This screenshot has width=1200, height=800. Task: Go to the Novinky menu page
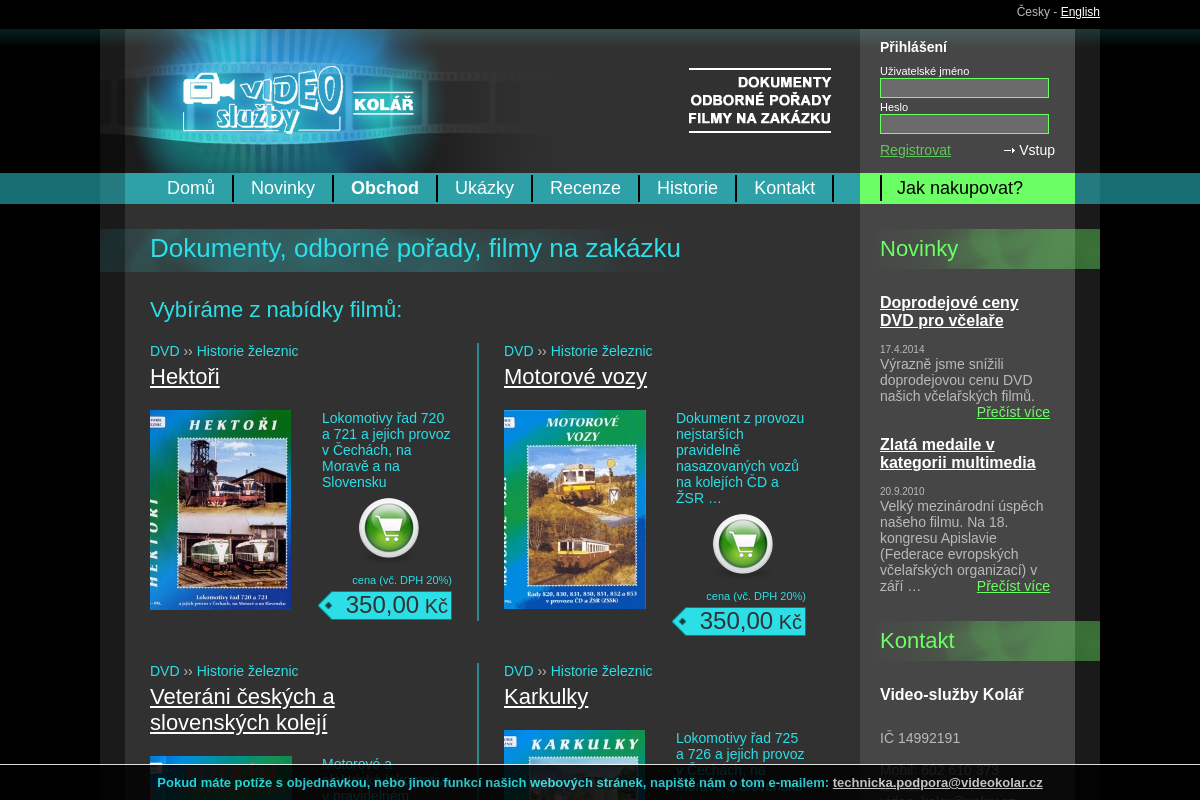point(283,188)
